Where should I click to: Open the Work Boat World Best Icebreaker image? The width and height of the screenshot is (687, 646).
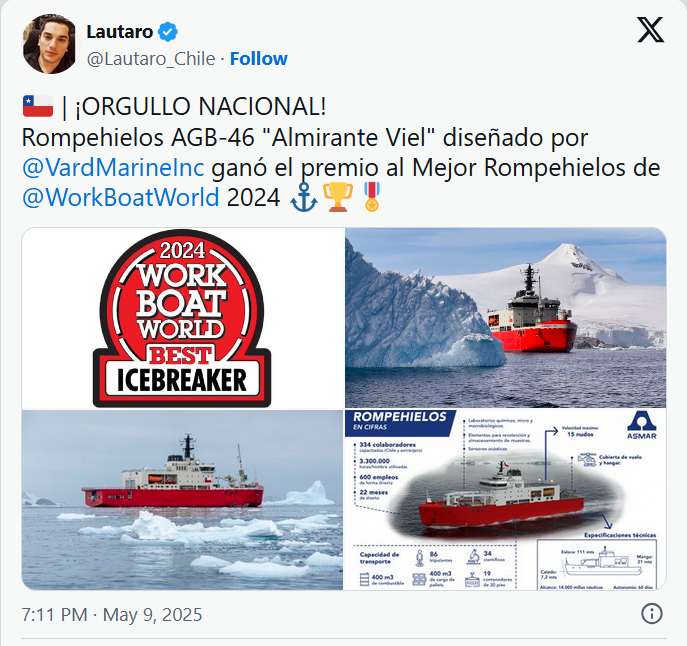[182, 318]
